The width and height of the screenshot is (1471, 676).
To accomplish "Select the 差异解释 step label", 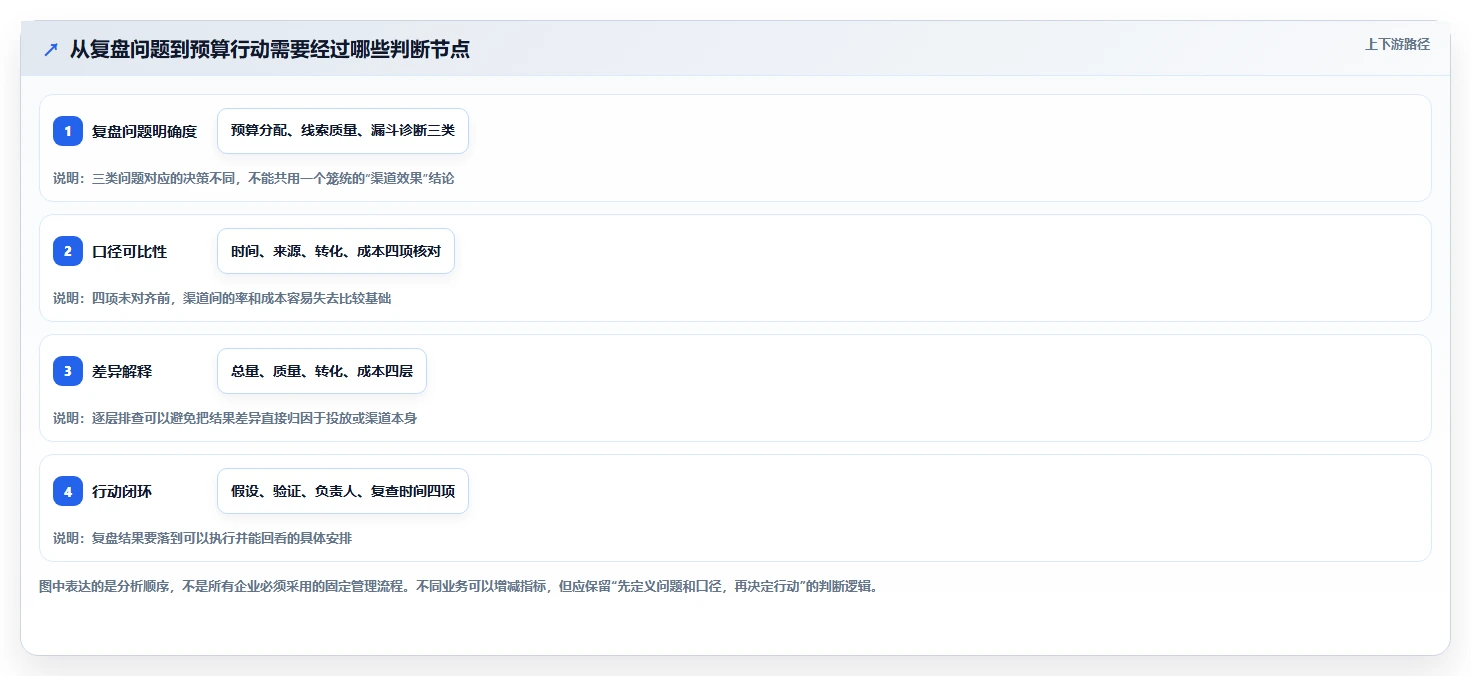I will pyautogui.click(x=122, y=371).
